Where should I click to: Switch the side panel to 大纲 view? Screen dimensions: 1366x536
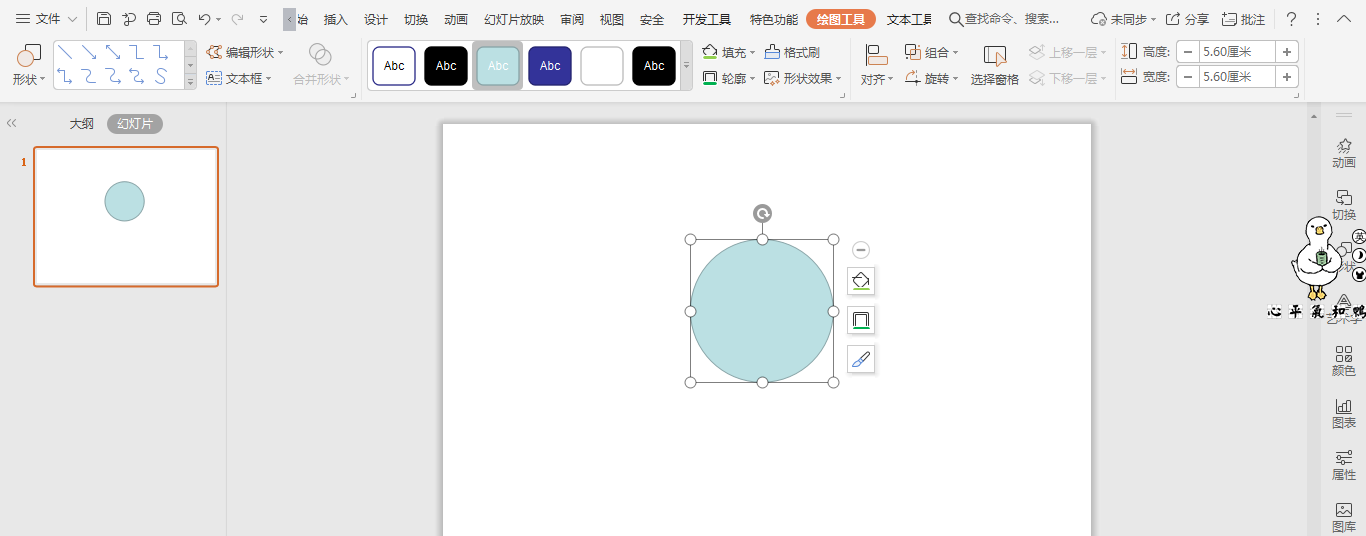81,124
